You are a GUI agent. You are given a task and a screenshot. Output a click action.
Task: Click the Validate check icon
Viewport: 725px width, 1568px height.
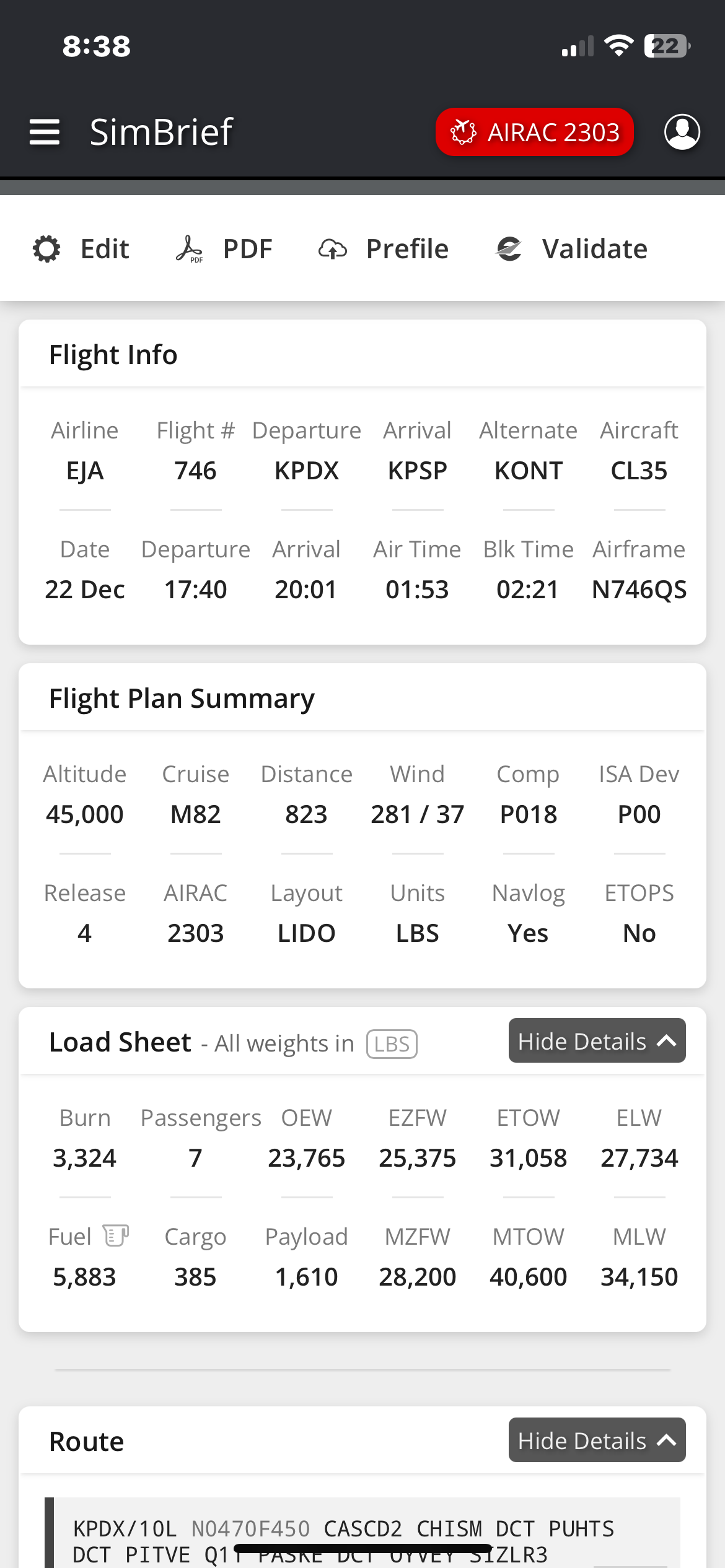(509, 249)
